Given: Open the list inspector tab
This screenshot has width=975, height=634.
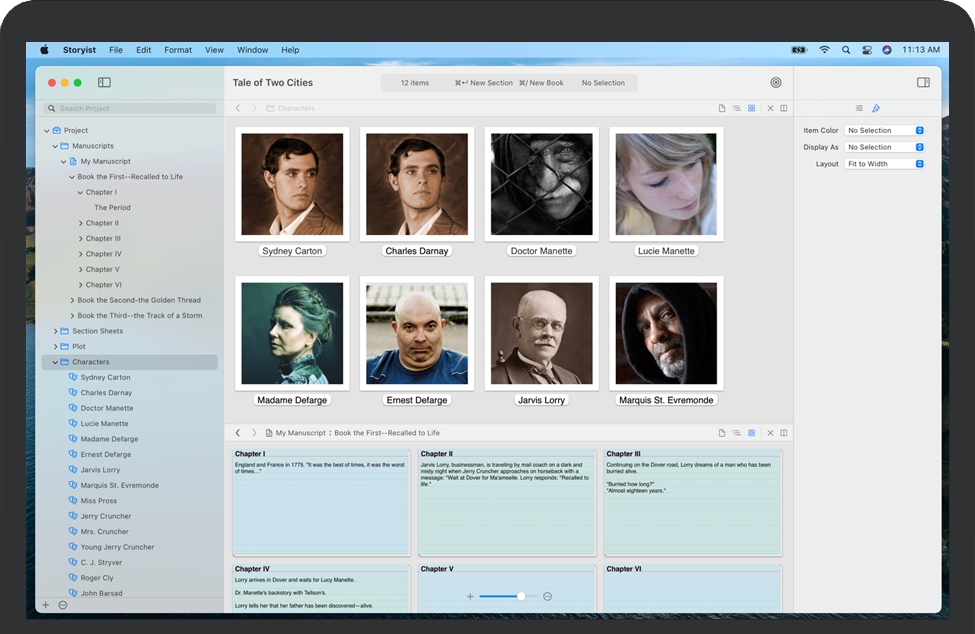Looking at the screenshot, I should pyautogui.click(x=859, y=108).
